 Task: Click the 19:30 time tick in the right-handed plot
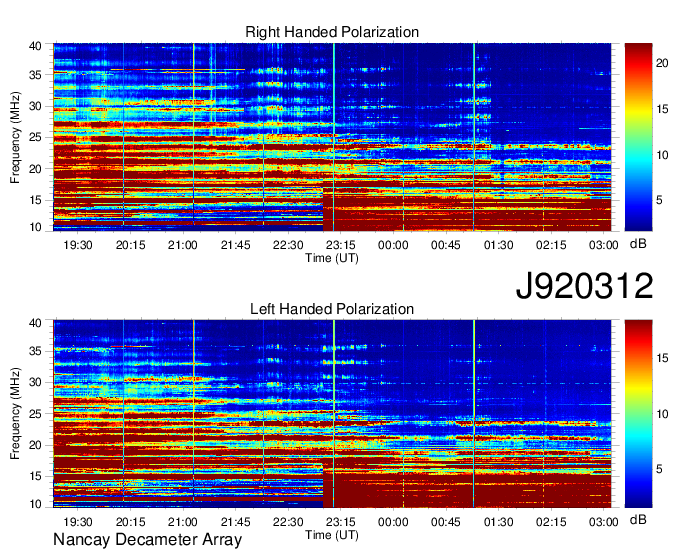78,245
